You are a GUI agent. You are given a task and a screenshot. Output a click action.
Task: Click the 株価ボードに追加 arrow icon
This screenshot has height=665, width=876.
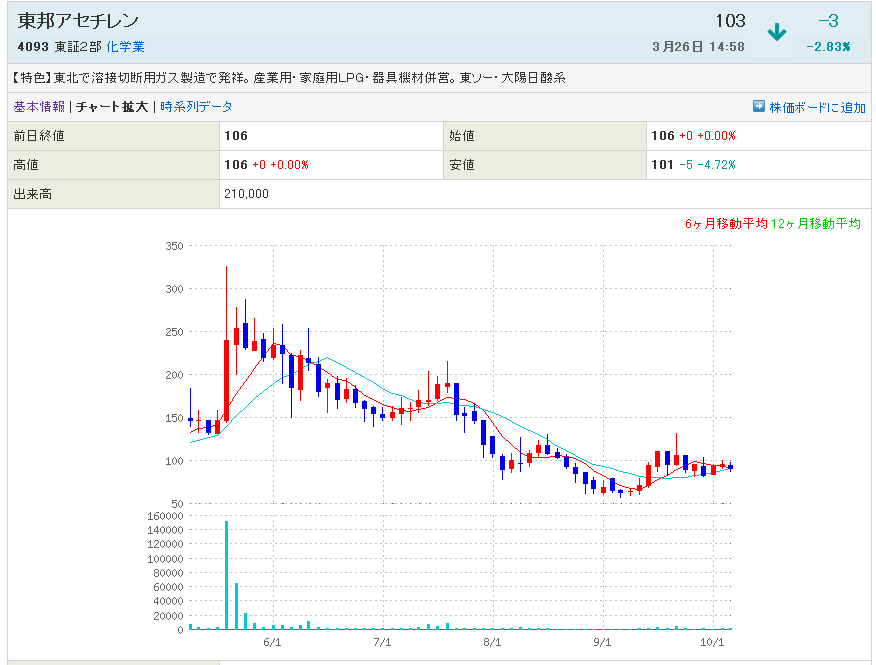tap(759, 107)
